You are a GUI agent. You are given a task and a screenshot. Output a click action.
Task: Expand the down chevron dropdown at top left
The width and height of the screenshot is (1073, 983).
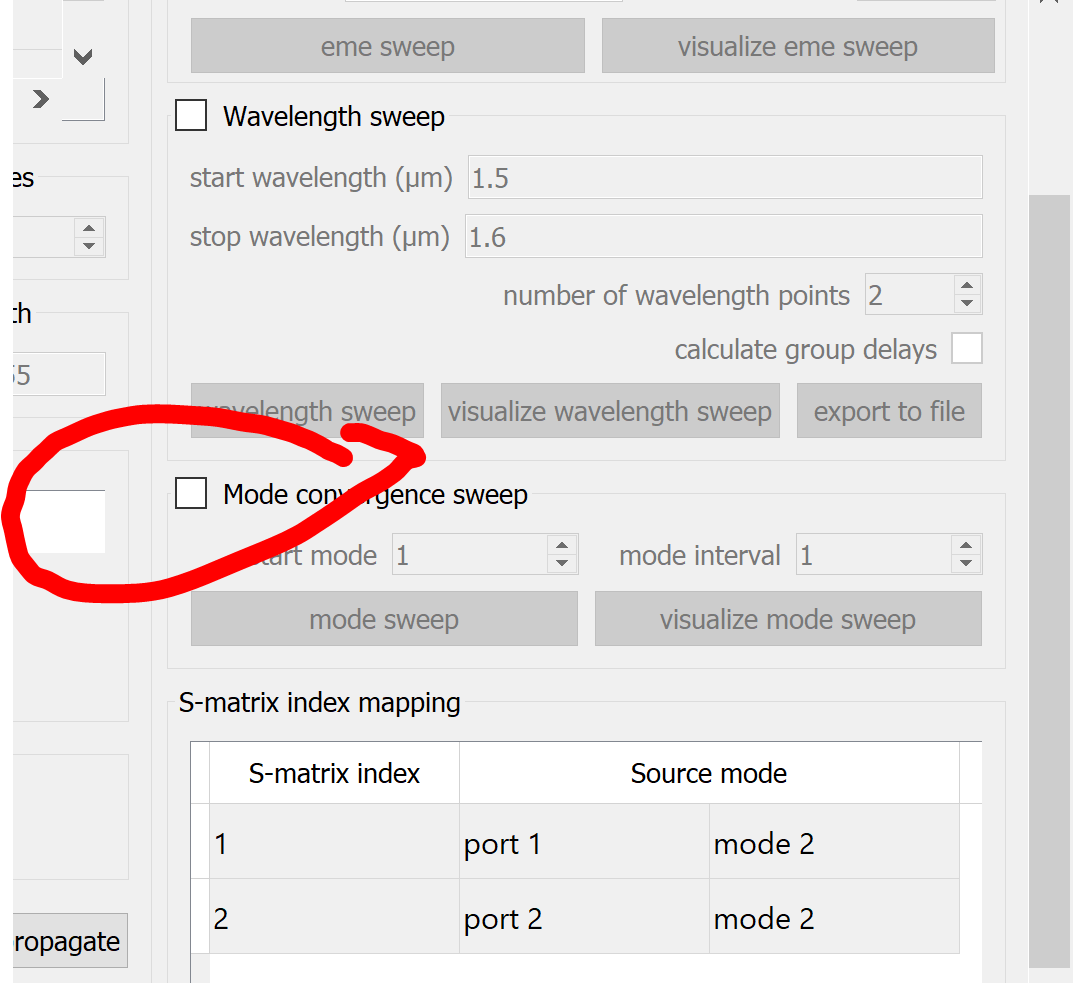(83, 57)
